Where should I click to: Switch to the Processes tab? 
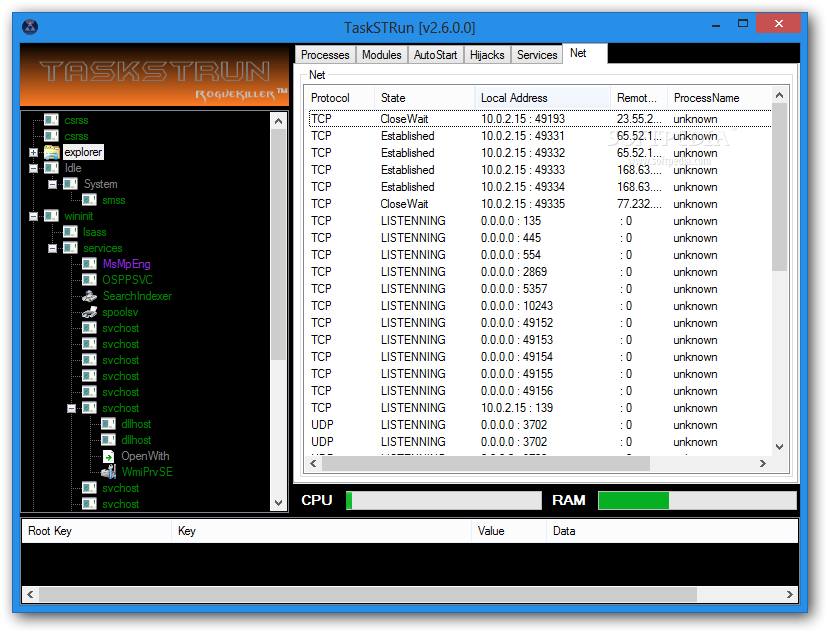tap(325, 55)
